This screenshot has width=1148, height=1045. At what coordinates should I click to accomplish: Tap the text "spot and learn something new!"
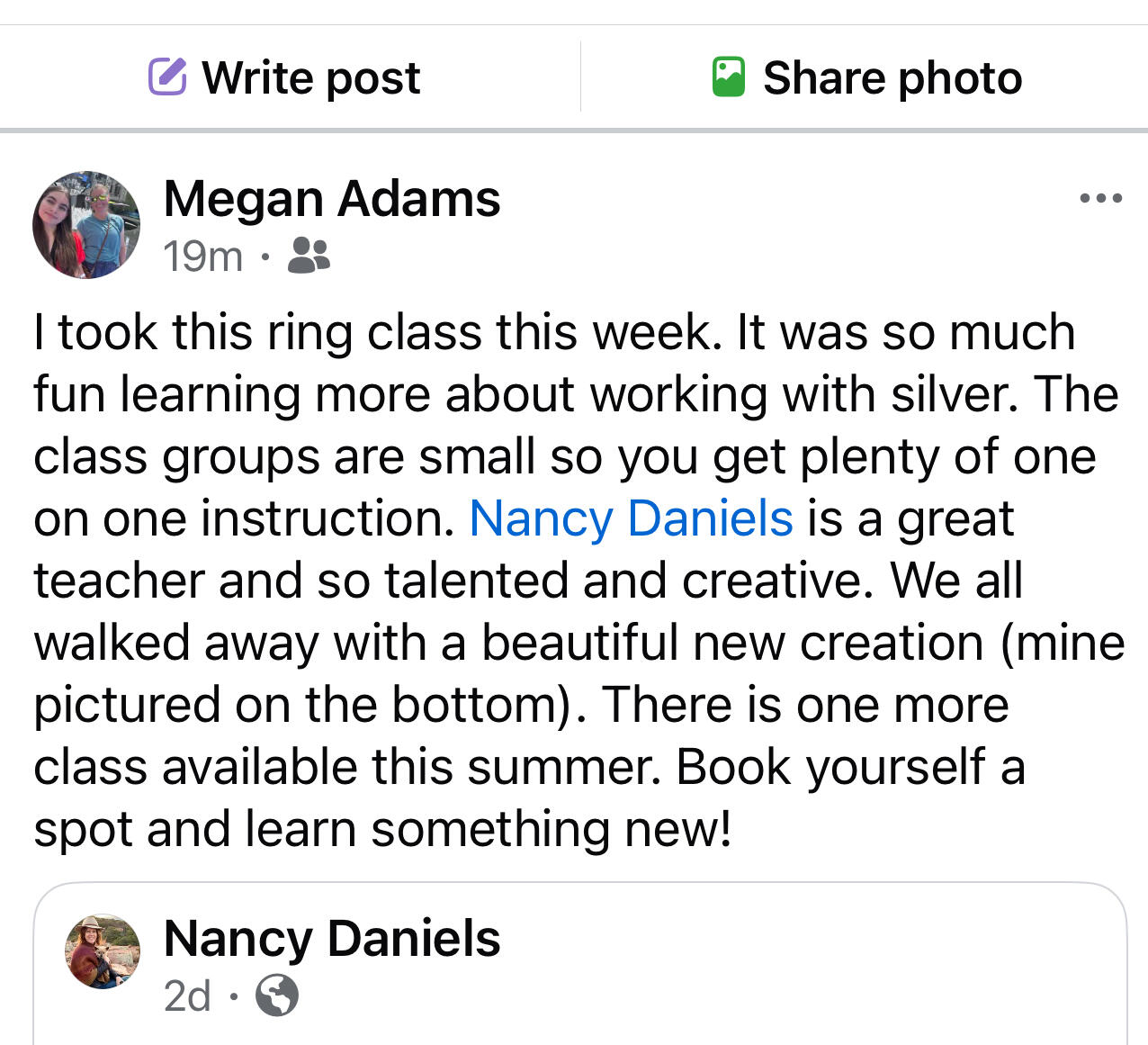click(x=382, y=829)
